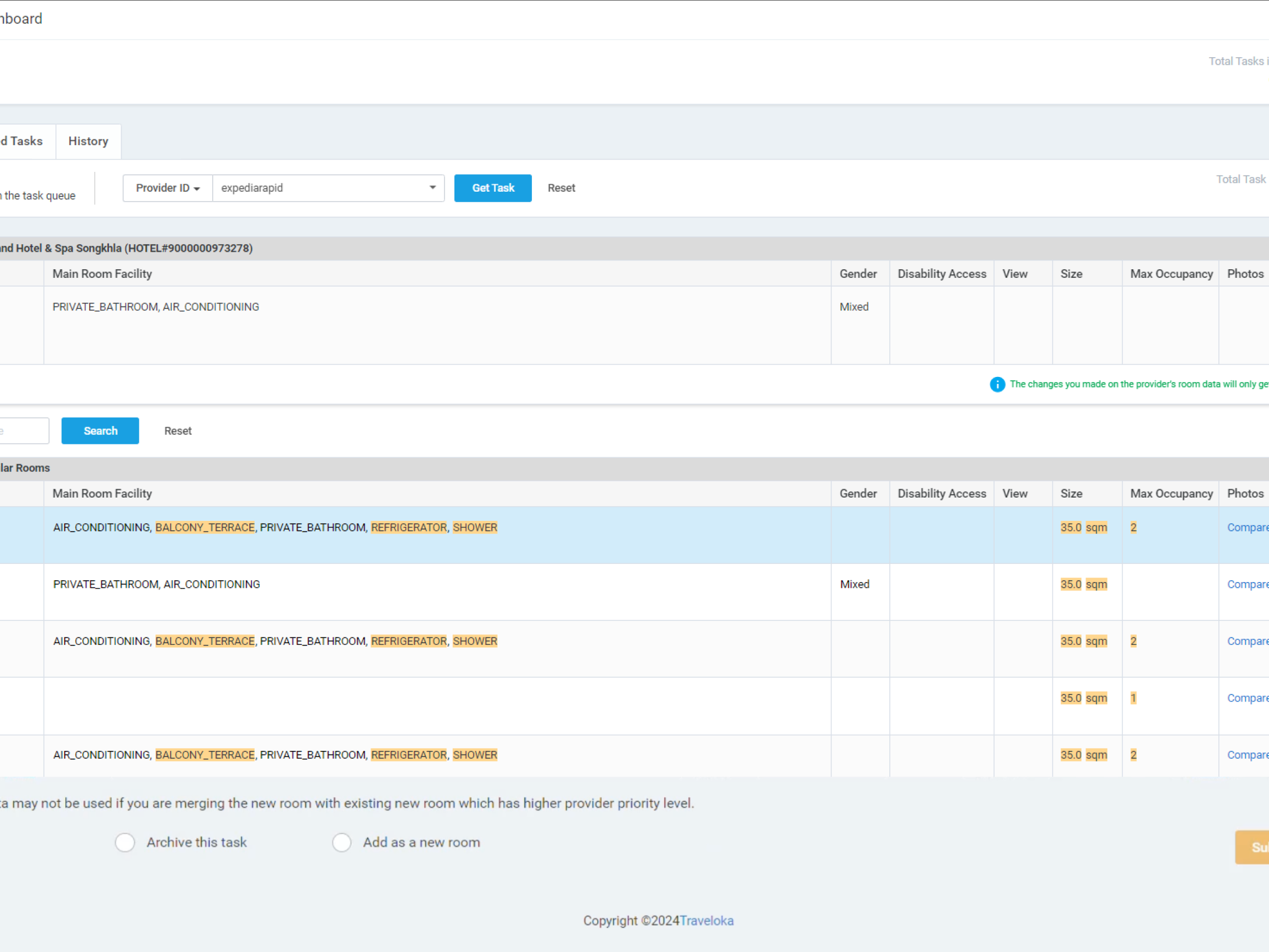The width and height of the screenshot is (1269, 952).
Task: Open the Provider ID dropdown
Action: point(168,188)
